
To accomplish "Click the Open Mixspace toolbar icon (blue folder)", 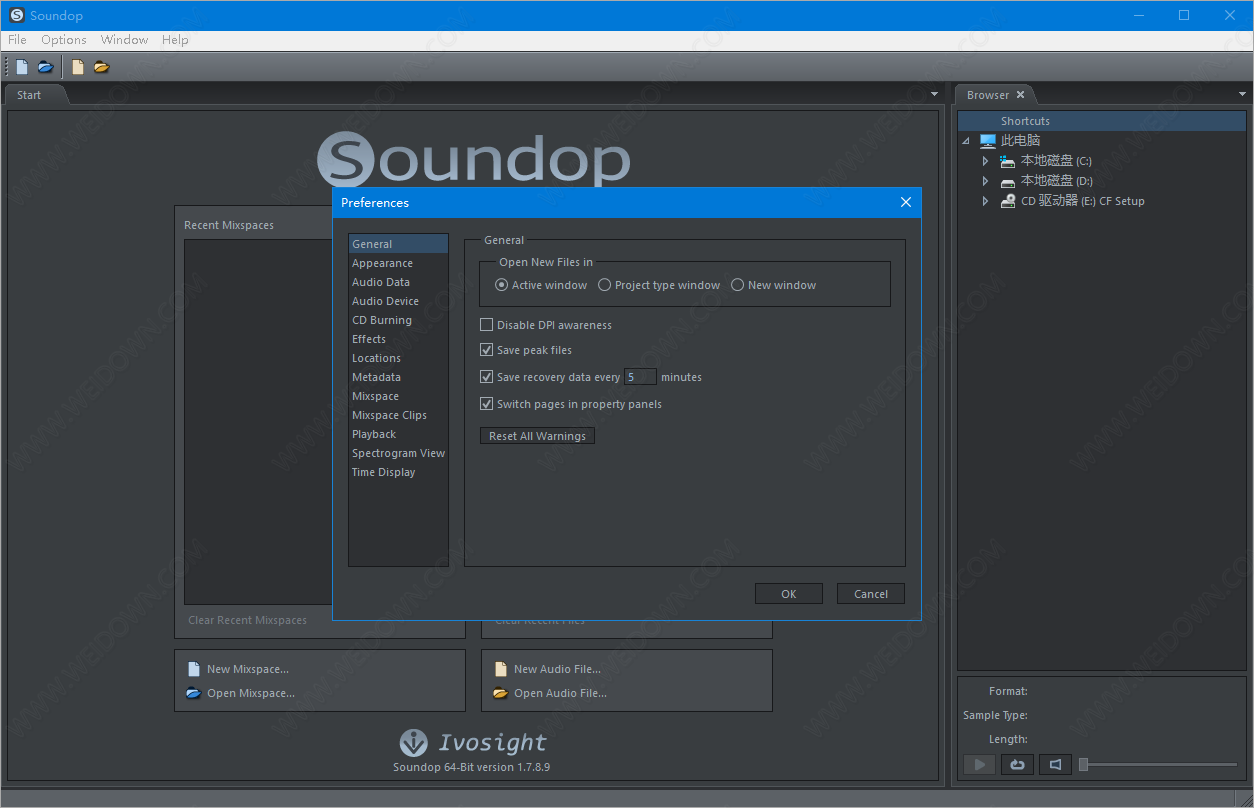I will 45,67.
